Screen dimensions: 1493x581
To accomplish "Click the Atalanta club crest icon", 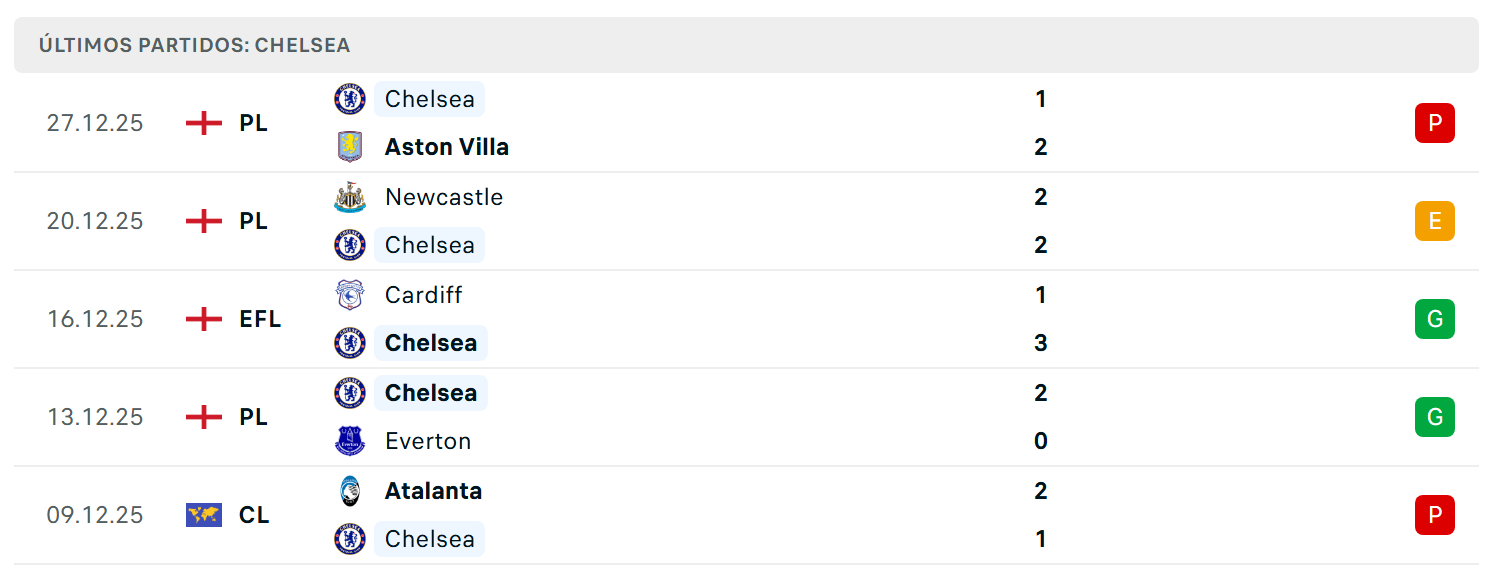I will 350,491.
